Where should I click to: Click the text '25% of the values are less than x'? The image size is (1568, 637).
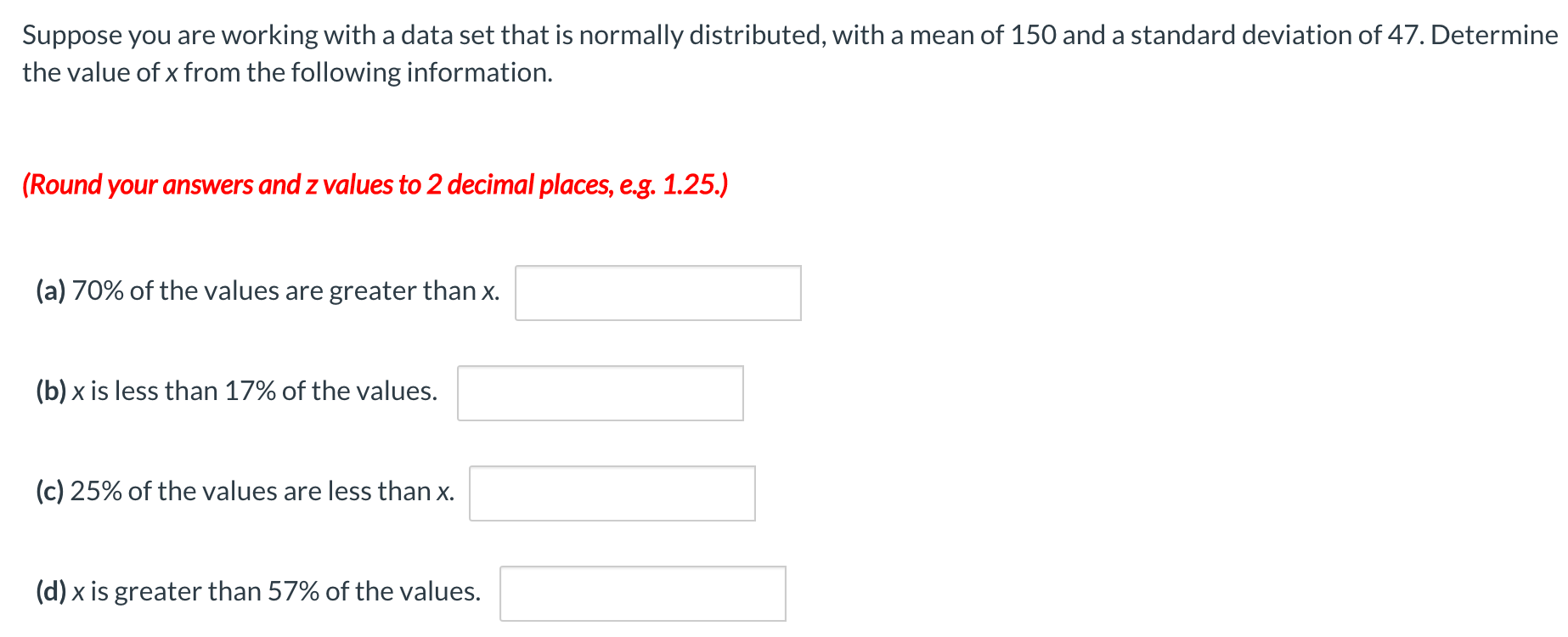click(x=262, y=491)
